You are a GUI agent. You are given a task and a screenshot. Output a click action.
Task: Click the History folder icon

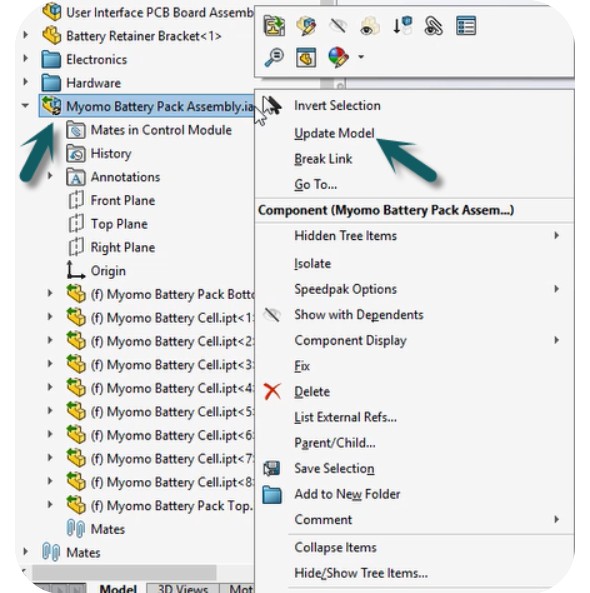pyautogui.click(x=76, y=154)
